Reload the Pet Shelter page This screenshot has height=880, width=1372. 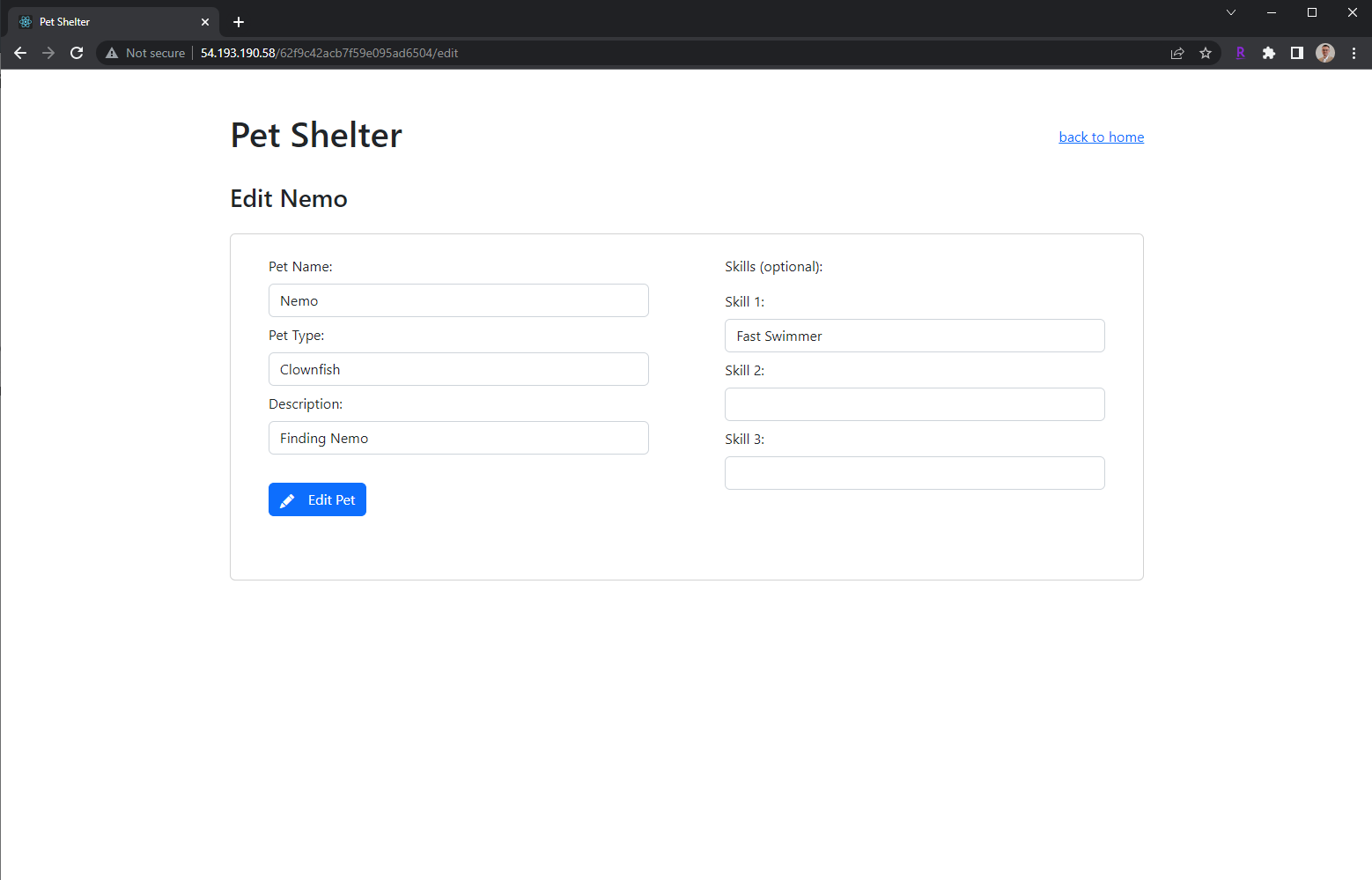[x=77, y=53]
